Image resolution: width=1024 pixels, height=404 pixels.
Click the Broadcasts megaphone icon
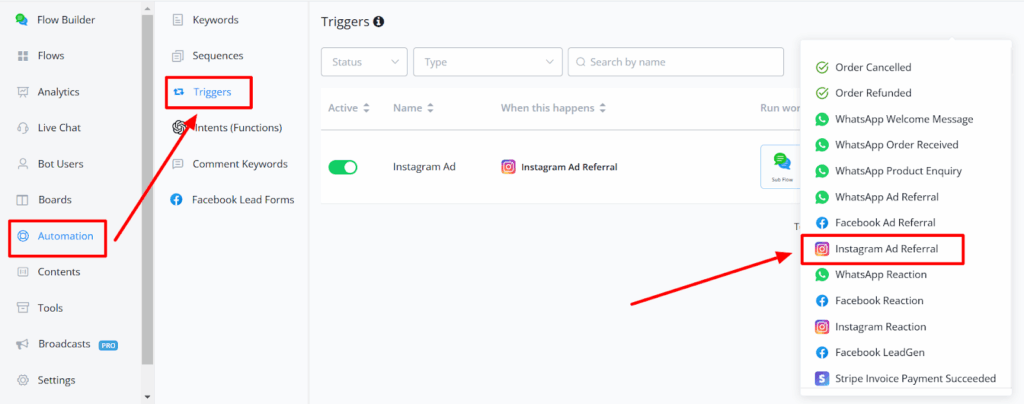22,344
